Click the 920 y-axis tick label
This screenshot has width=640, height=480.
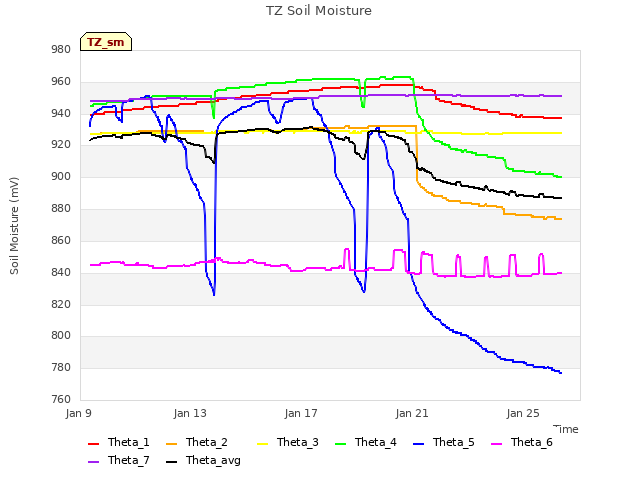click(61, 145)
